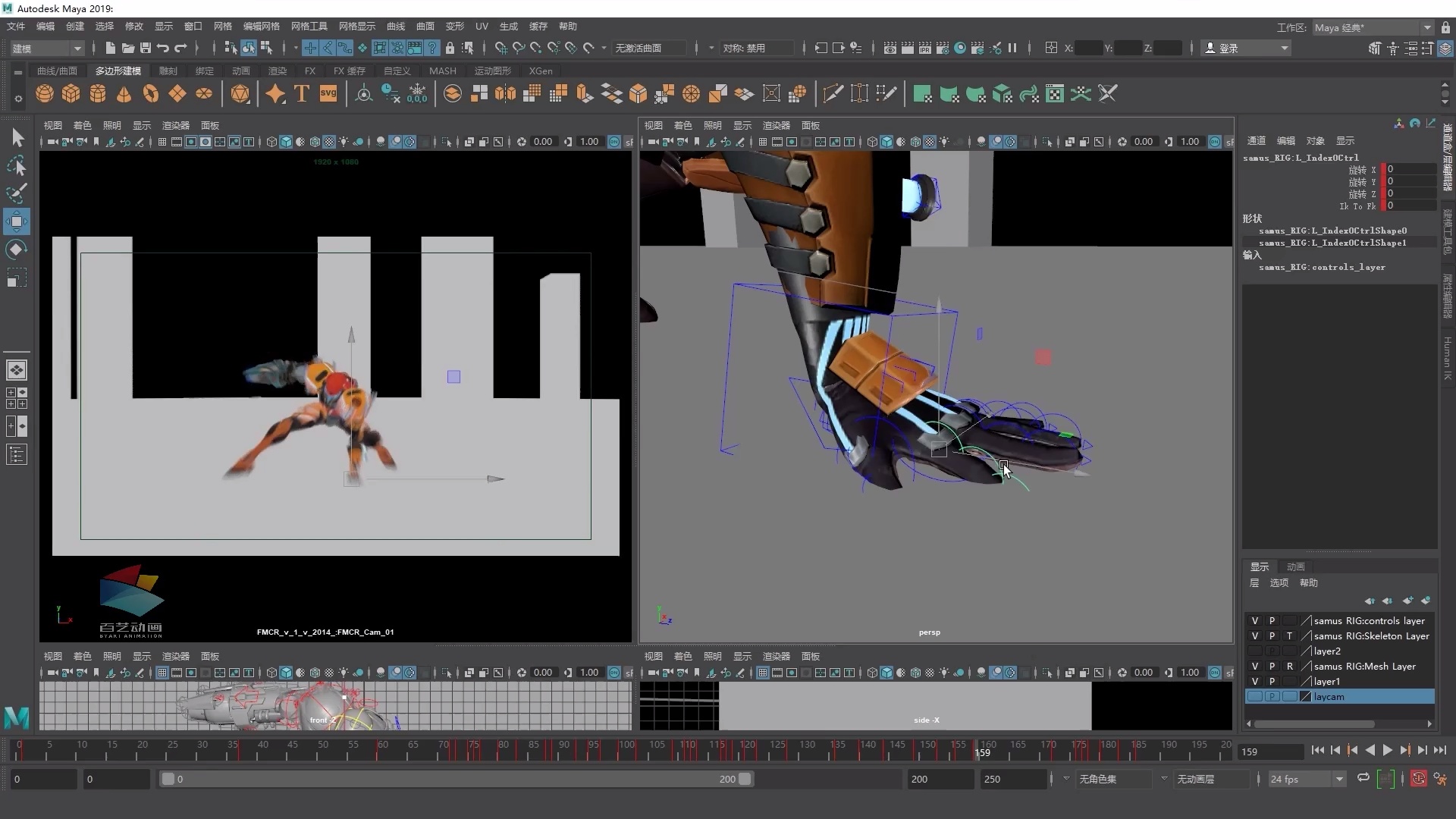
Task: Select the polygon sphere creation tool
Action: click(x=44, y=93)
